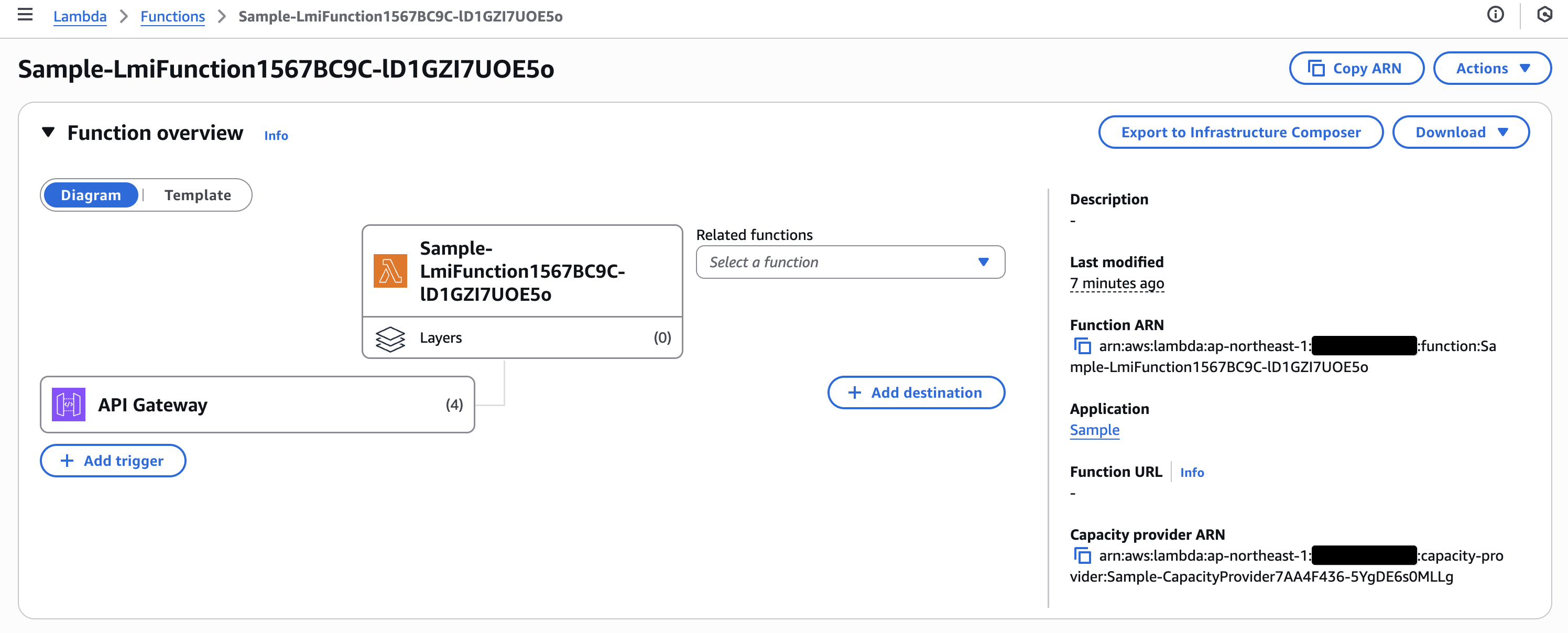Screen dimensions: 1568x633
Task: Copy the Function ARN using copy icon
Action: 1082,346
